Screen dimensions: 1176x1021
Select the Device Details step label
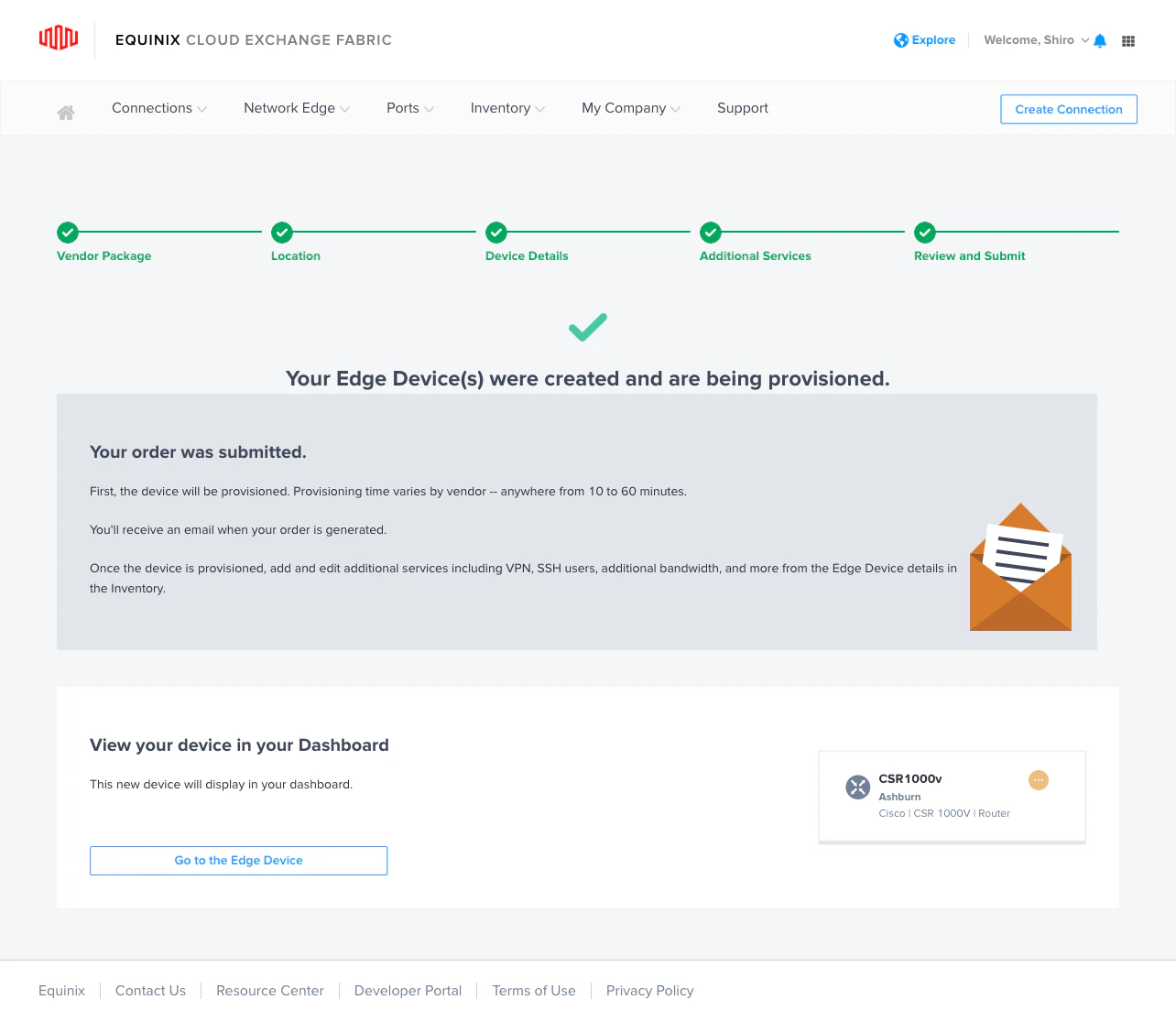[x=527, y=256]
